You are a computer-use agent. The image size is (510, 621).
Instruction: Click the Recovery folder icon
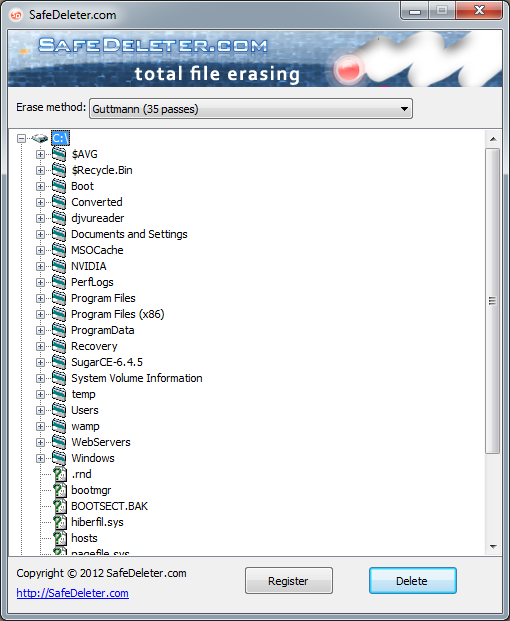[59, 345]
